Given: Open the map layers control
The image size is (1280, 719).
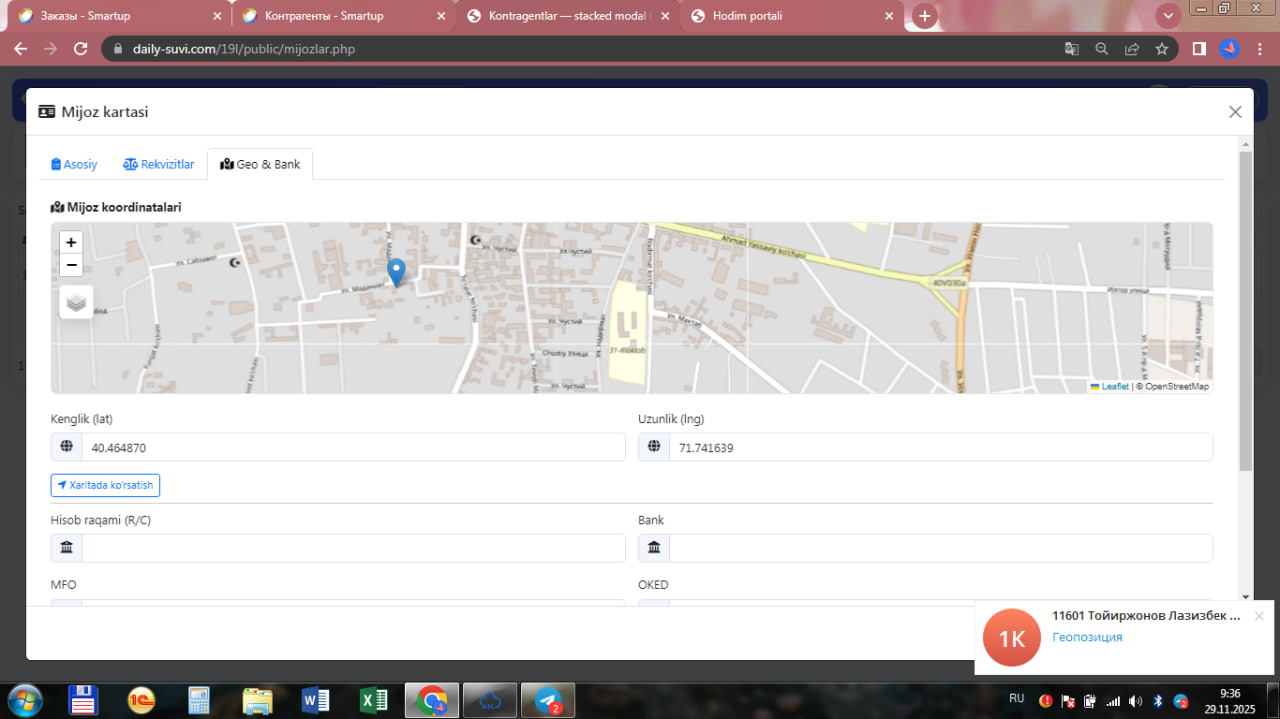Looking at the screenshot, I should pyautogui.click(x=76, y=302).
